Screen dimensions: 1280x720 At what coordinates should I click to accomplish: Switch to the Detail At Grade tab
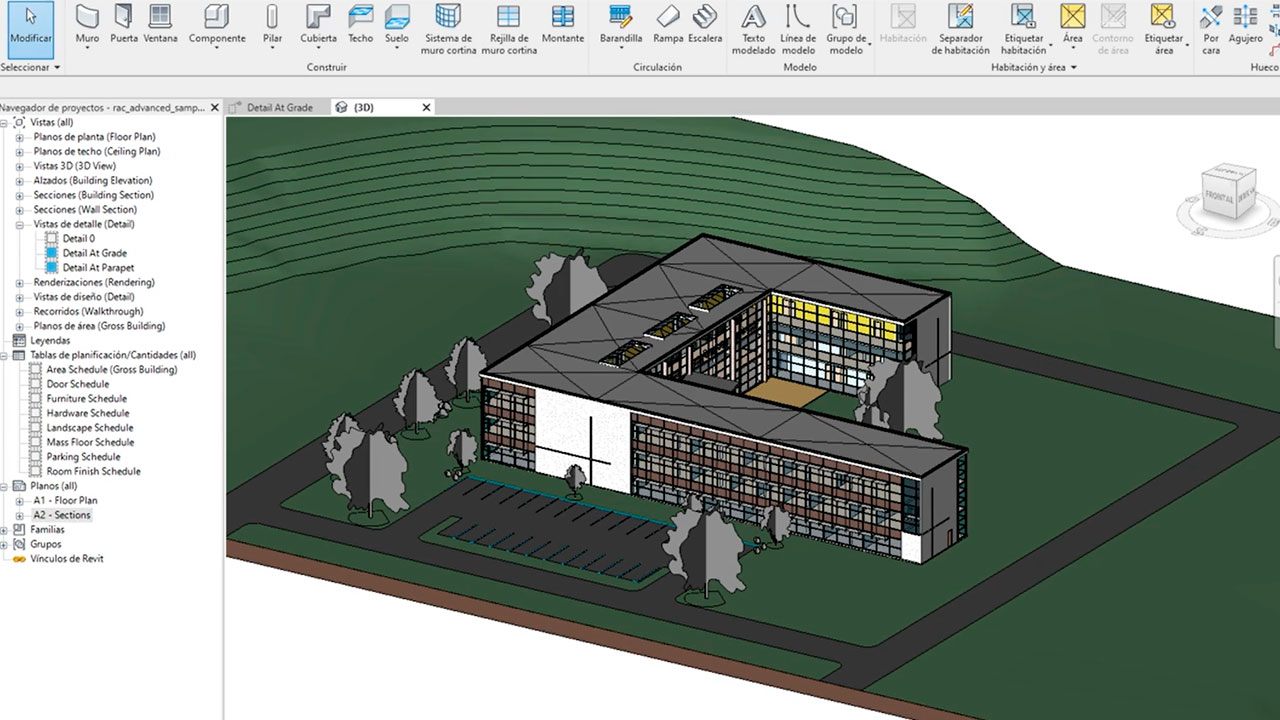coord(279,107)
